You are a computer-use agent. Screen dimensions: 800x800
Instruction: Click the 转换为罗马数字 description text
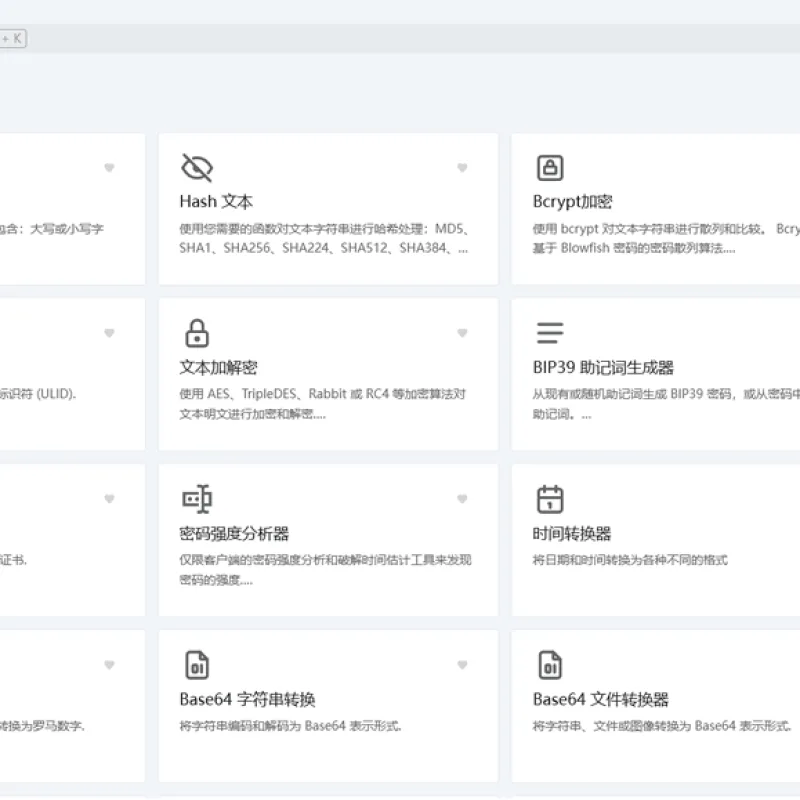point(42,726)
